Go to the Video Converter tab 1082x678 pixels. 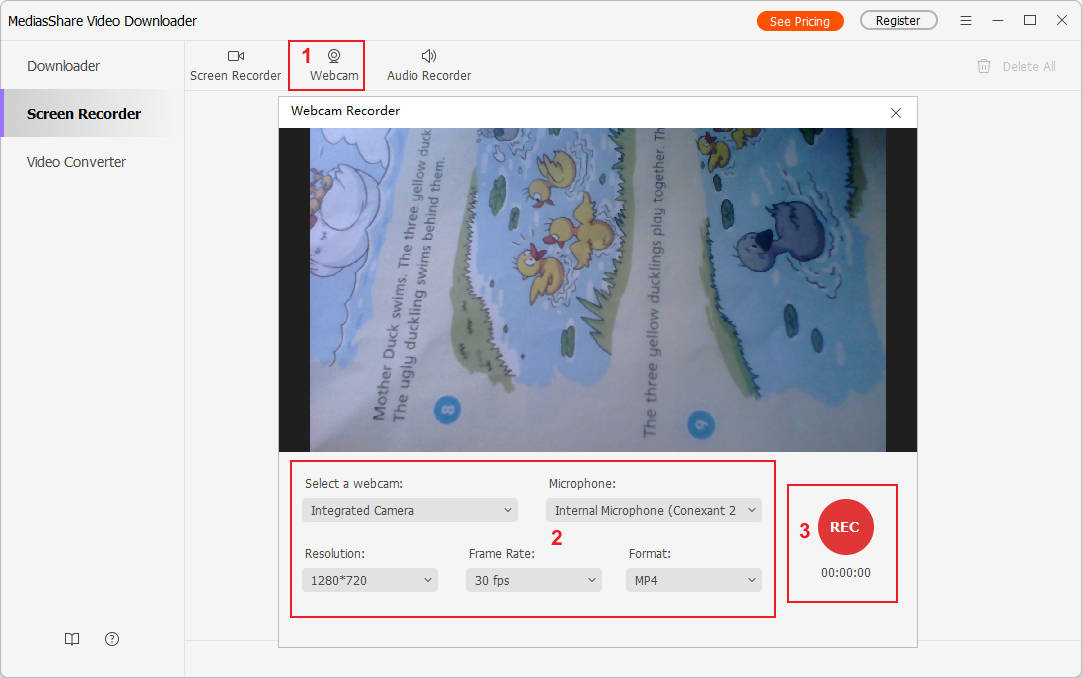click(x=76, y=162)
